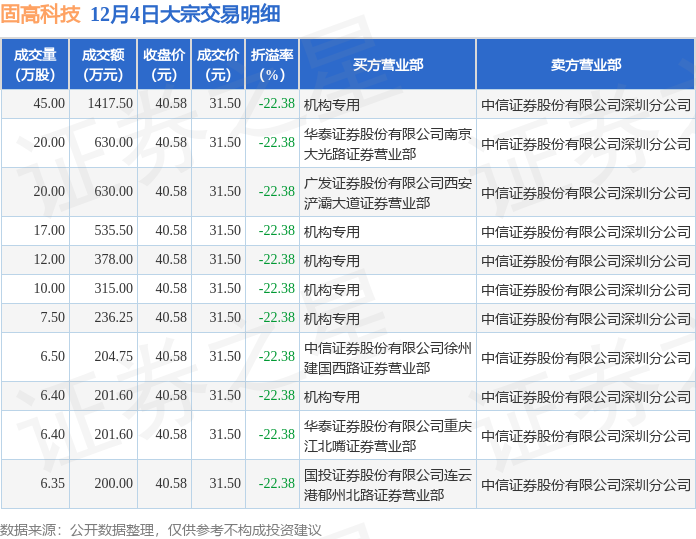
Task: Click the 成交价(元) column header
Action: click(218, 64)
